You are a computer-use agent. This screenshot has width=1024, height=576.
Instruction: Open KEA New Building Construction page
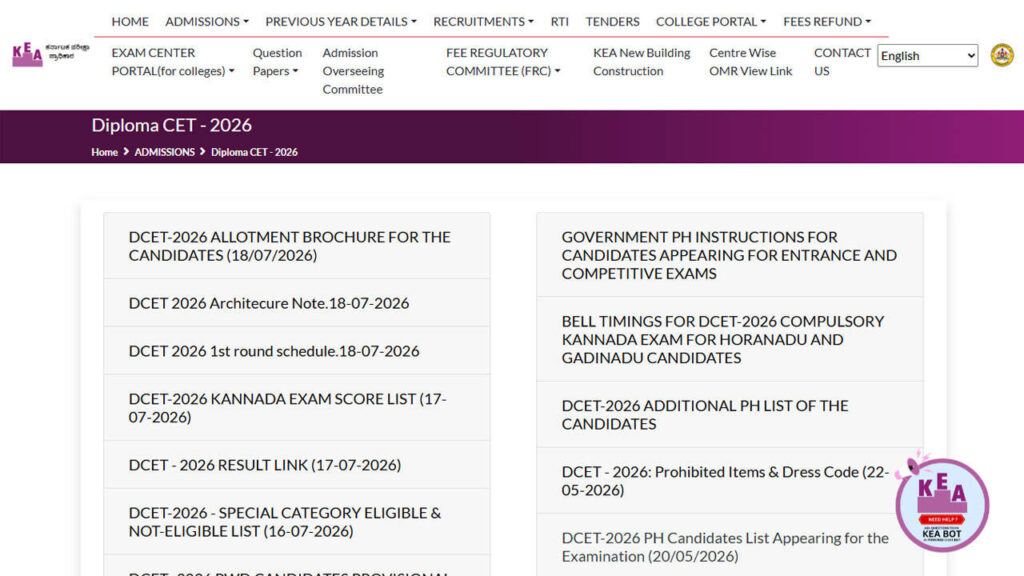[x=641, y=61]
